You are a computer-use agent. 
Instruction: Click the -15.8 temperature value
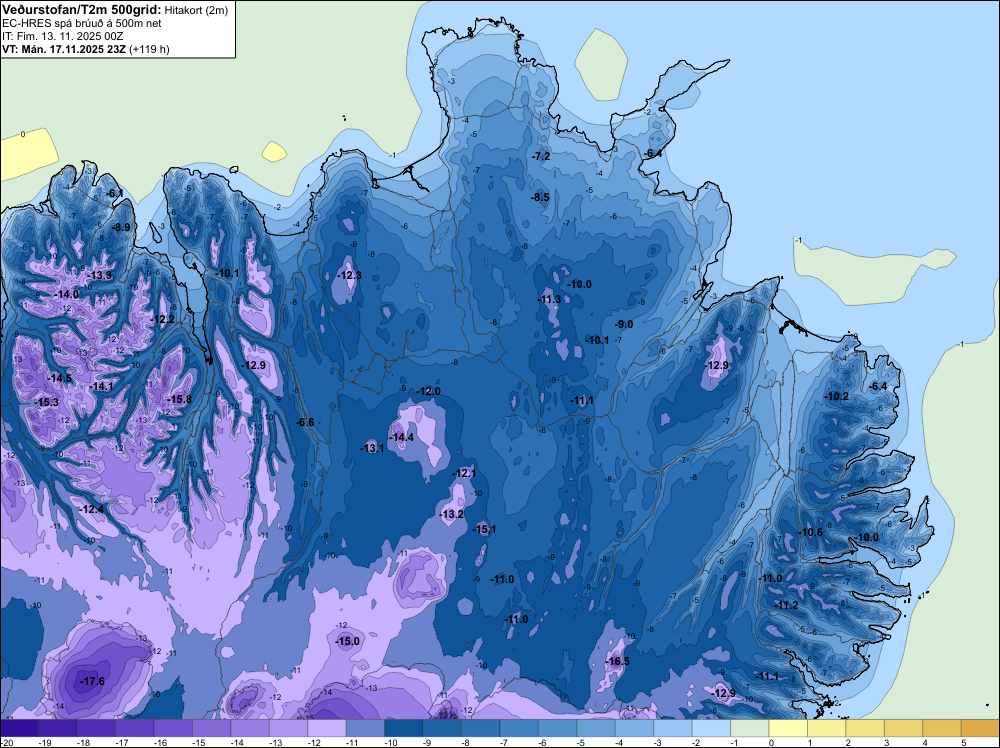pos(179,399)
